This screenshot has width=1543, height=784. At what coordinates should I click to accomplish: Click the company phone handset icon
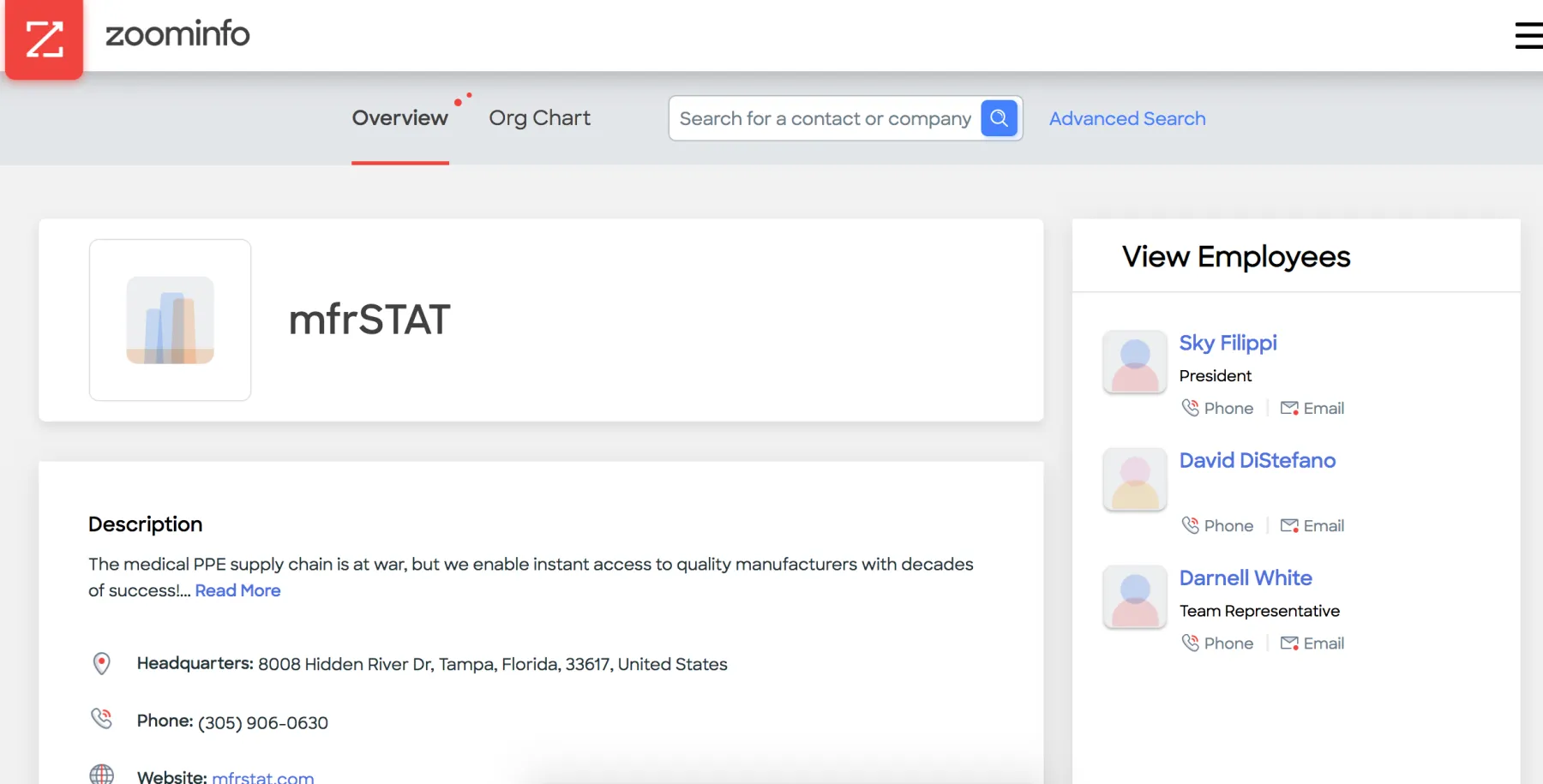[x=101, y=718]
